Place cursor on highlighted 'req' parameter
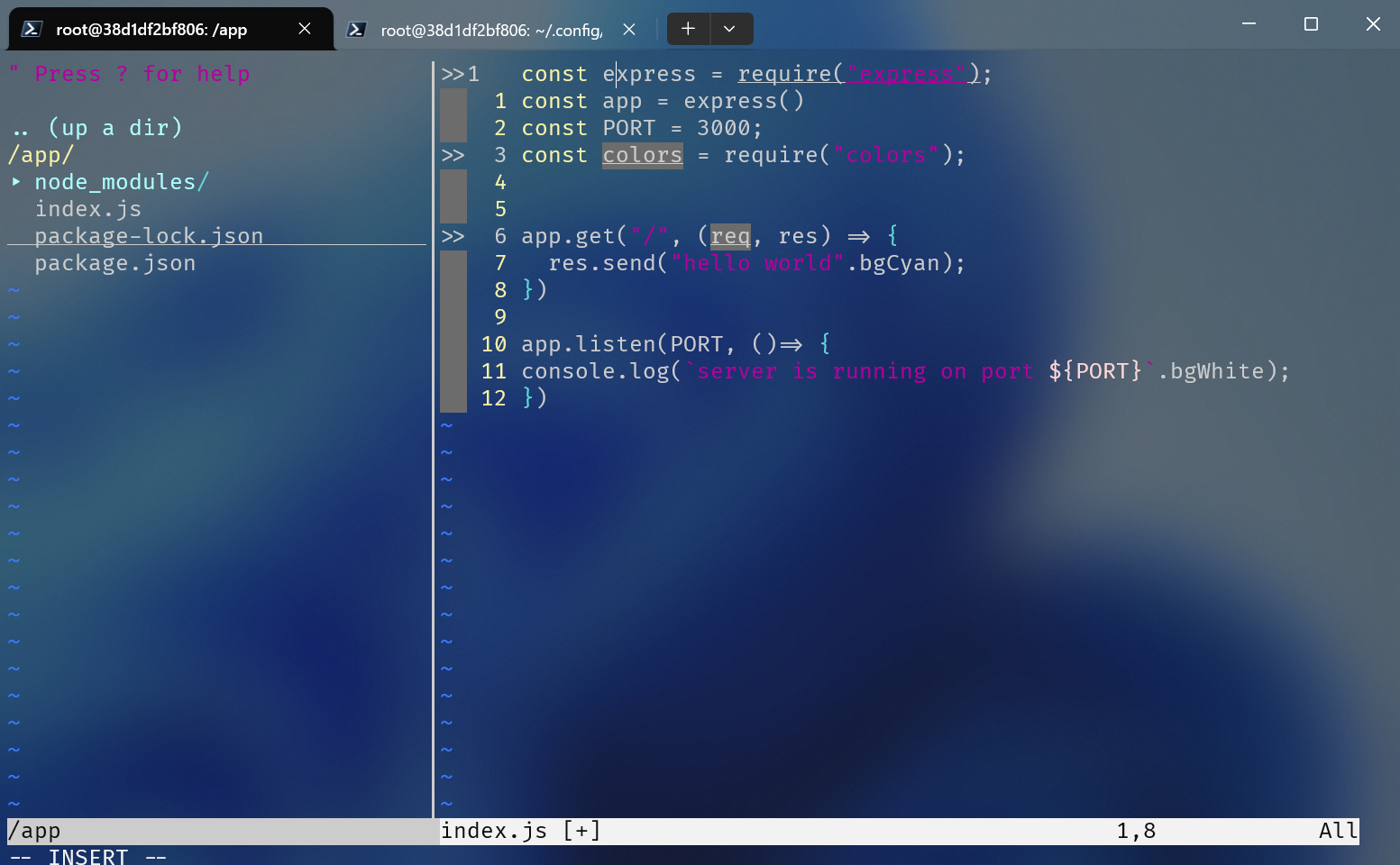Viewport: 1400px width, 865px height. (730, 236)
